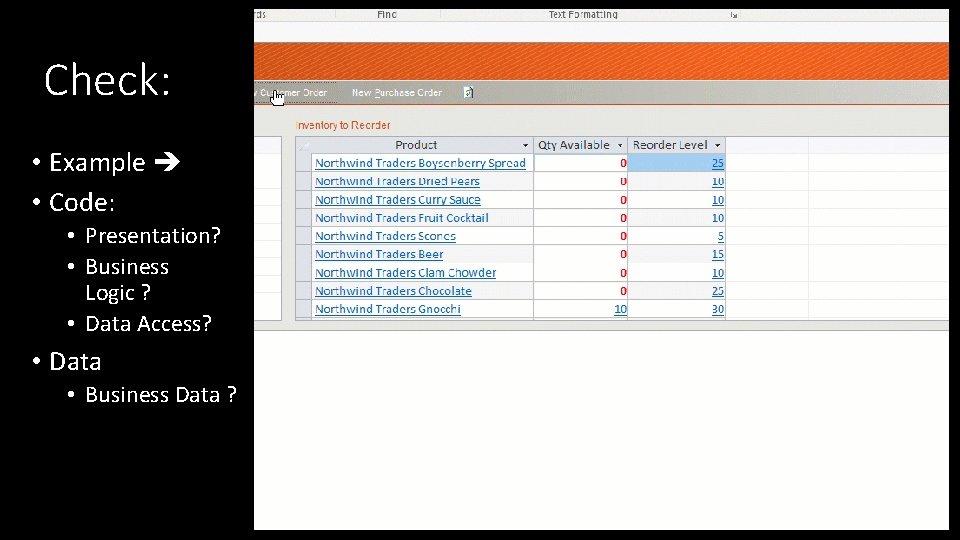Open the Text Formatting dialog launcher icon

pyautogui.click(x=733, y=15)
